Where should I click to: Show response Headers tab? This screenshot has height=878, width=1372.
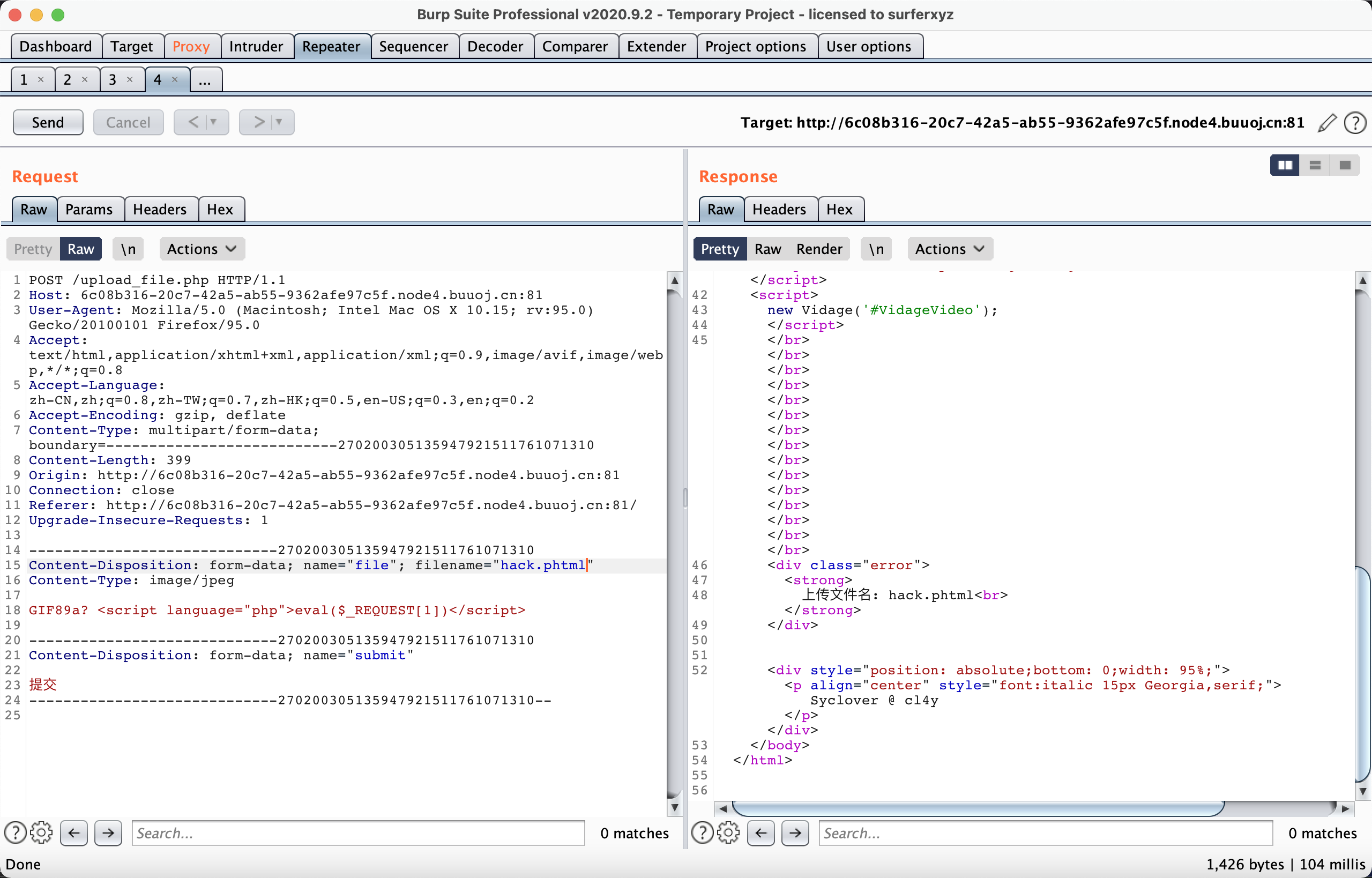[779, 209]
